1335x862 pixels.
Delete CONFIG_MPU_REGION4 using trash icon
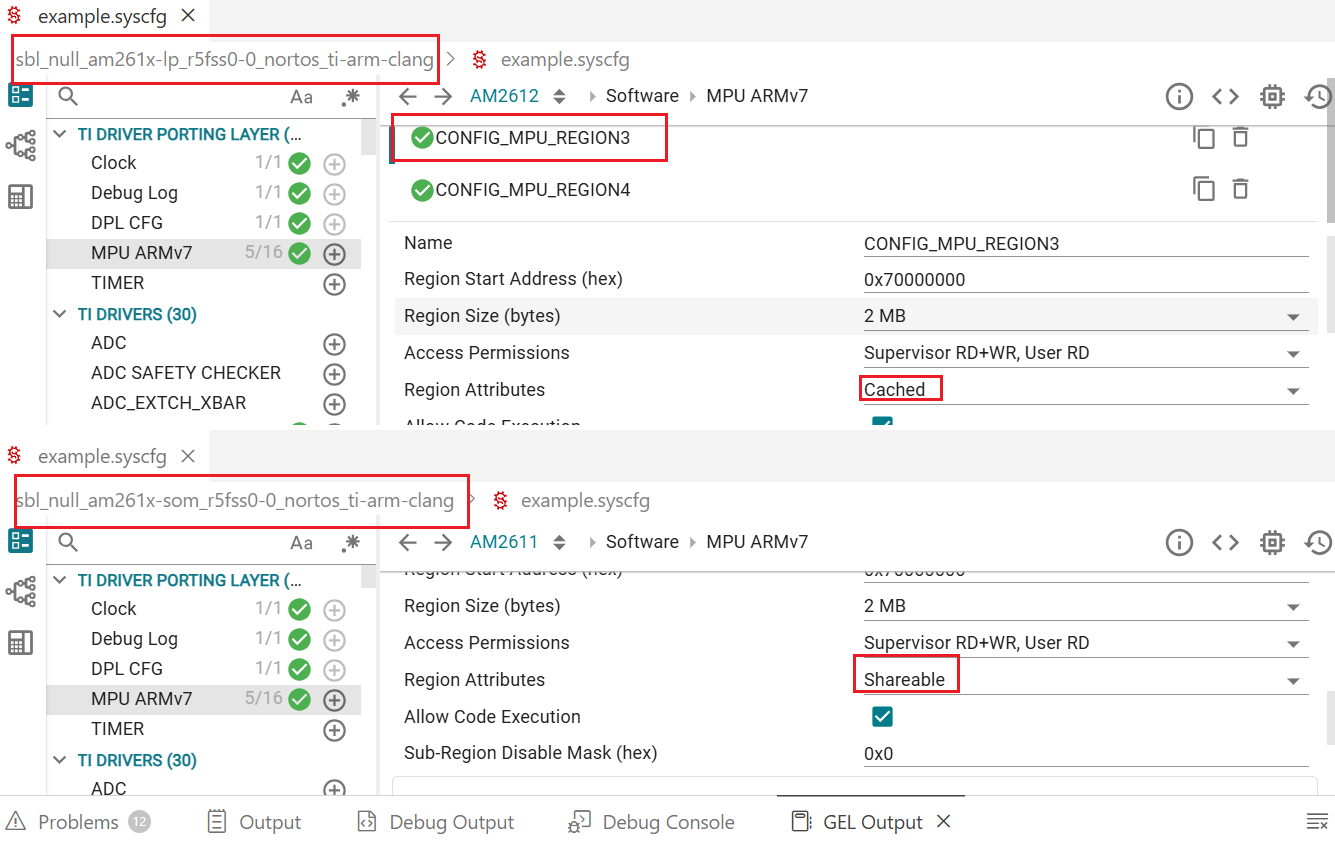1241,188
